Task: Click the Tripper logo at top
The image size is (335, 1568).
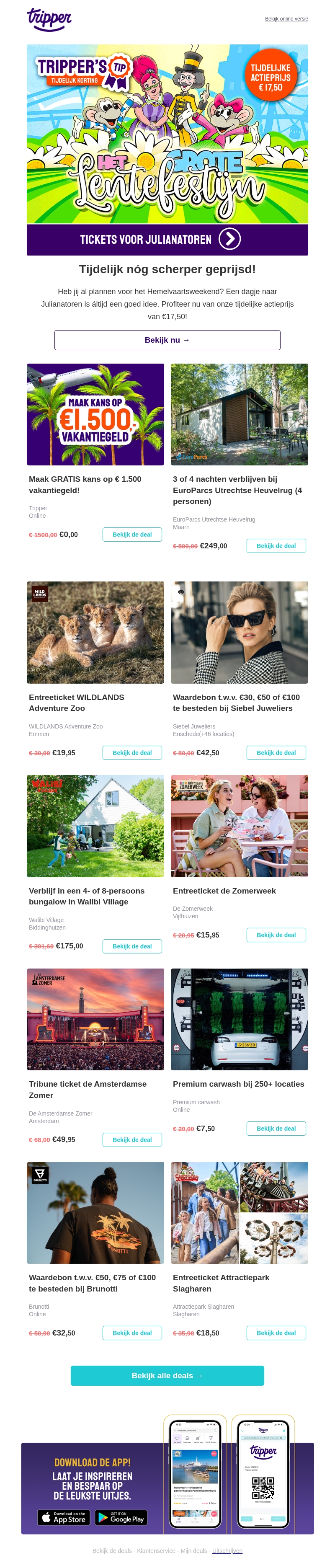Action: tap(49, 19)
